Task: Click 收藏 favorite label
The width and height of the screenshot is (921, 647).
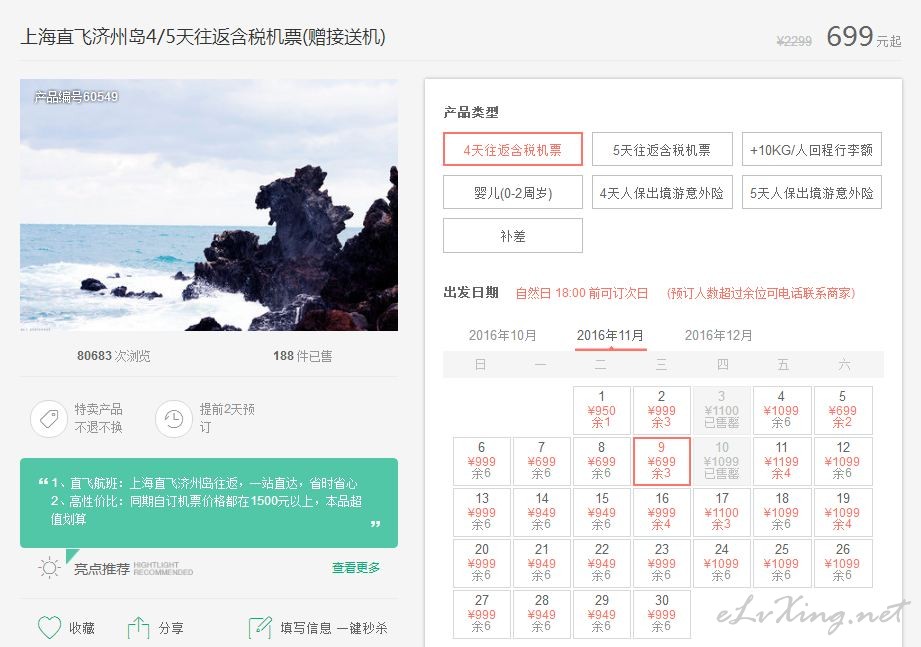Action: point(82,628)
